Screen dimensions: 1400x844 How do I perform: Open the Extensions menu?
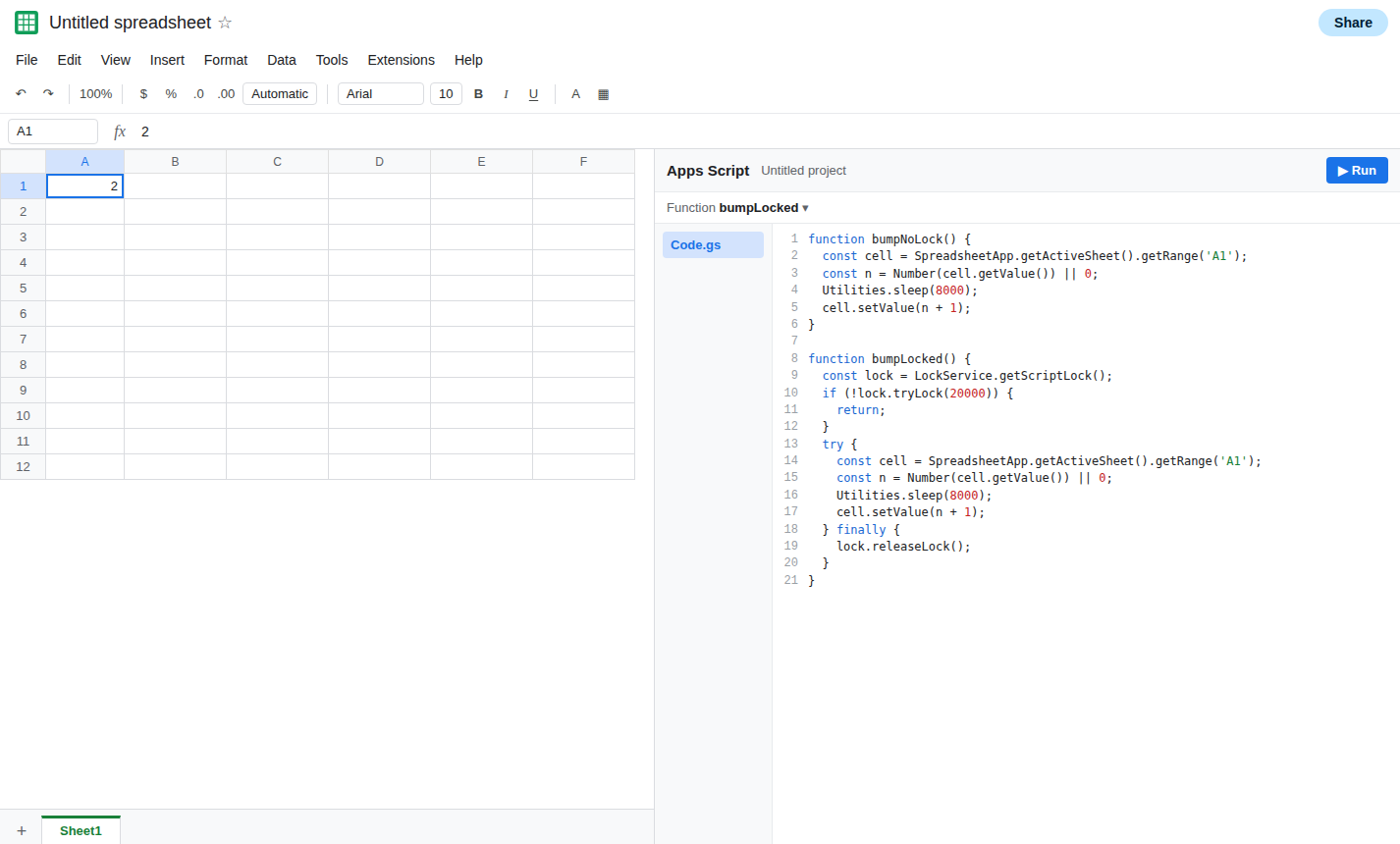402,60
